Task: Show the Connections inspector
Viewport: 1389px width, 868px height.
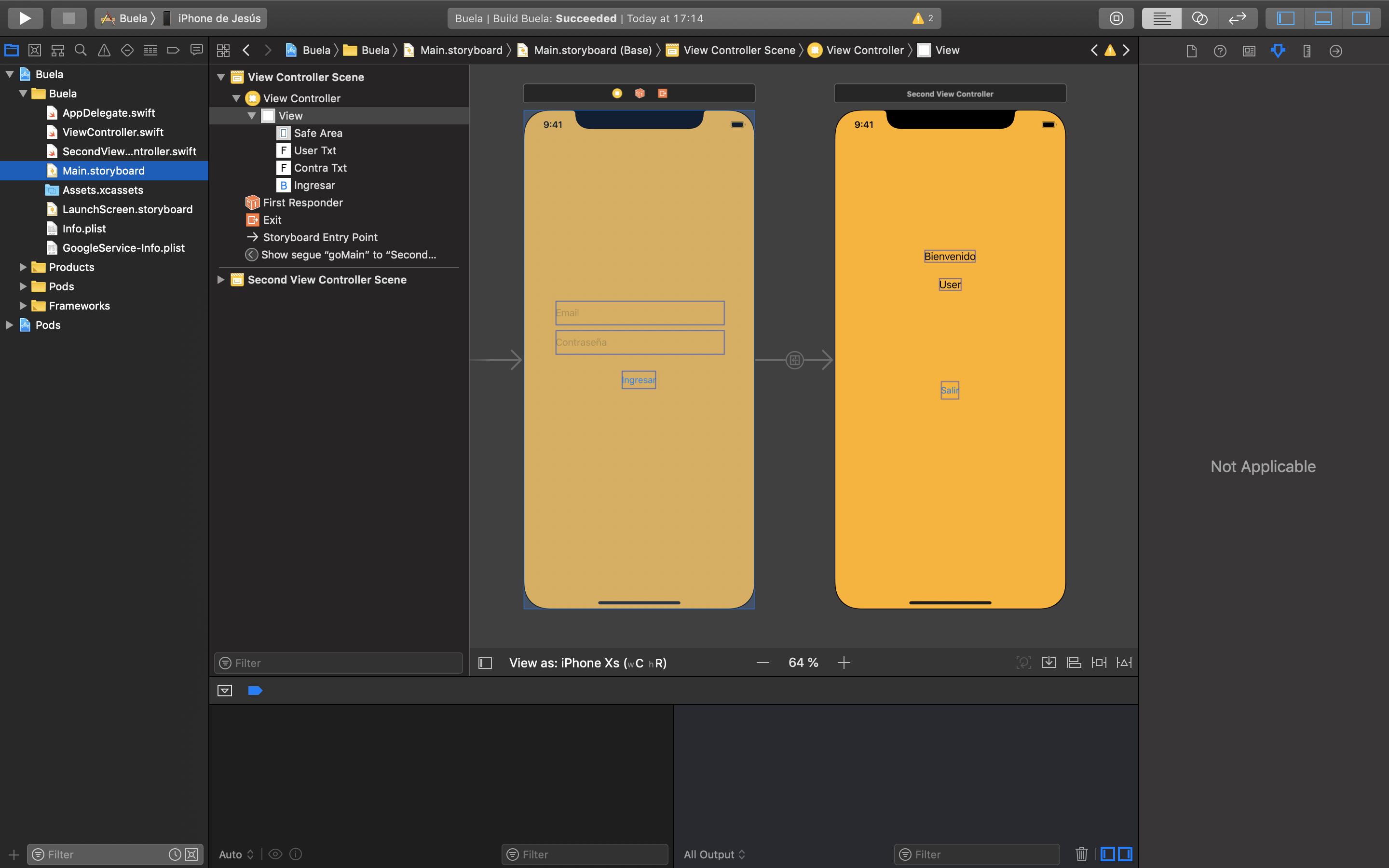Action: click(x=1335, y=51)
